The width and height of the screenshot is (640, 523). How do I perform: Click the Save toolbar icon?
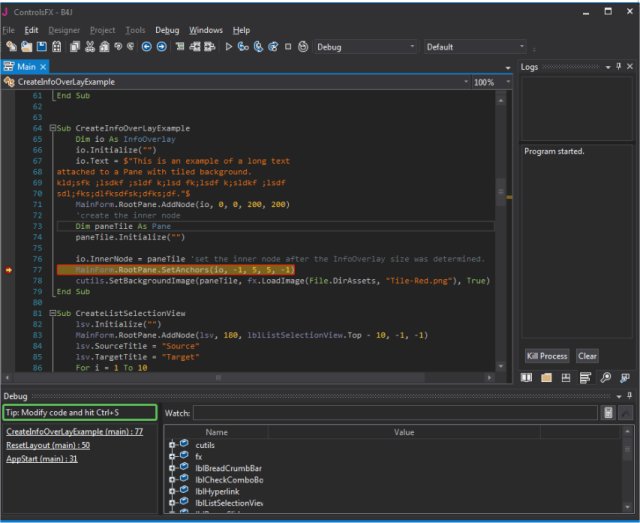tap(42, 47)
